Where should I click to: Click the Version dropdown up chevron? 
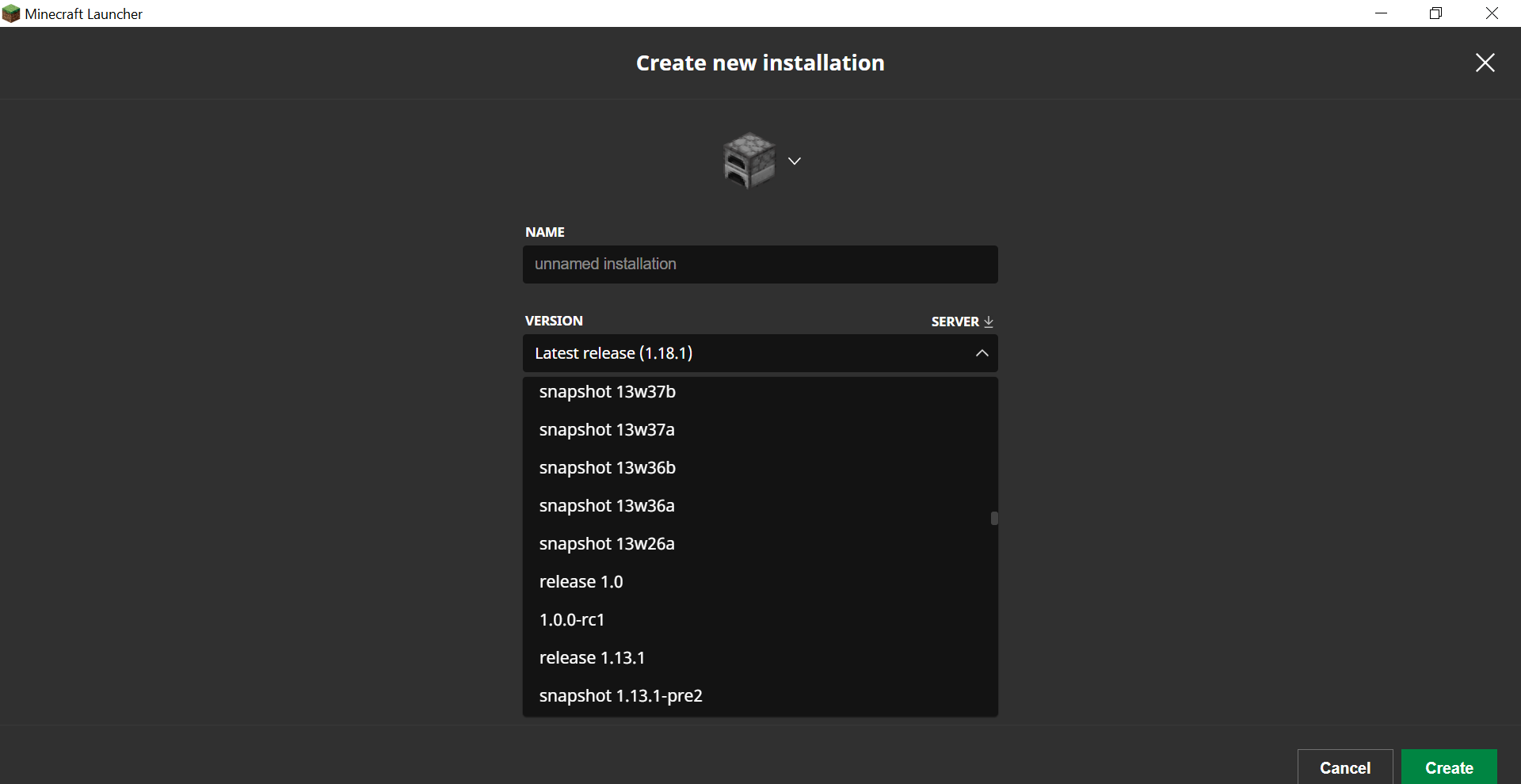(x=982, y=353)
